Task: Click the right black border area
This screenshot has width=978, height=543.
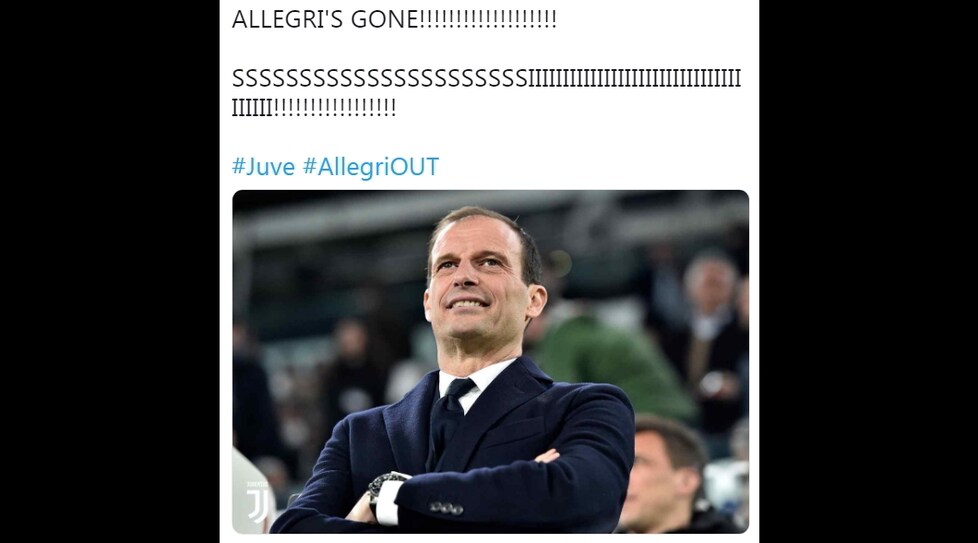Action: click(868, 271)
